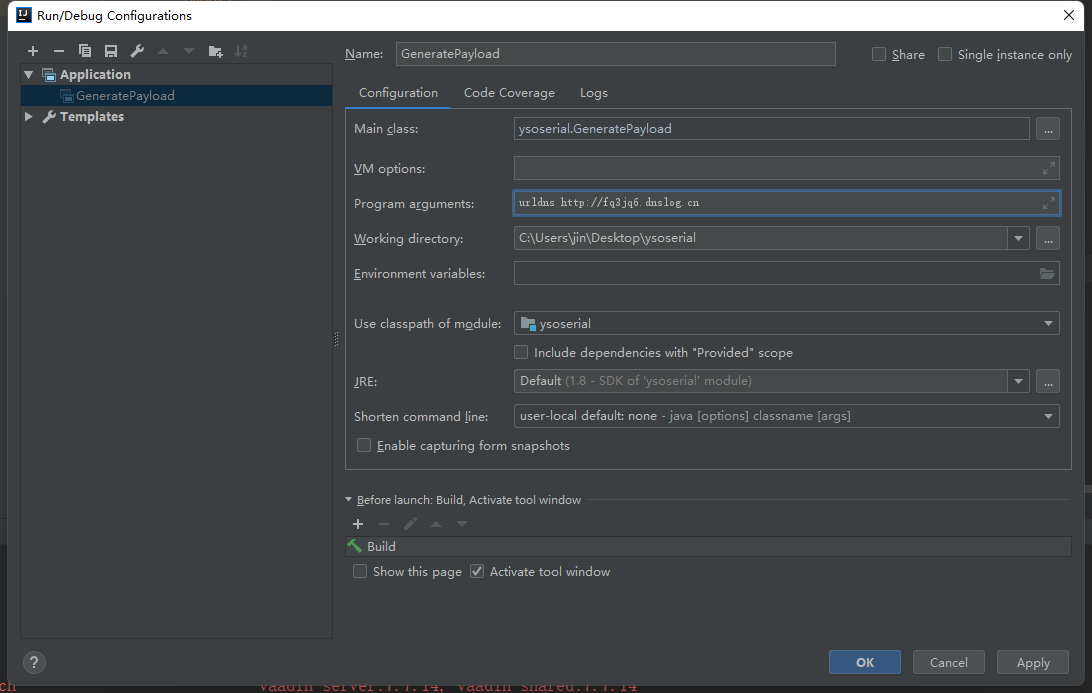The image size is (1092, 693).
Task: Open the JRE dropdown arrow
Action: click(1018, 381)
